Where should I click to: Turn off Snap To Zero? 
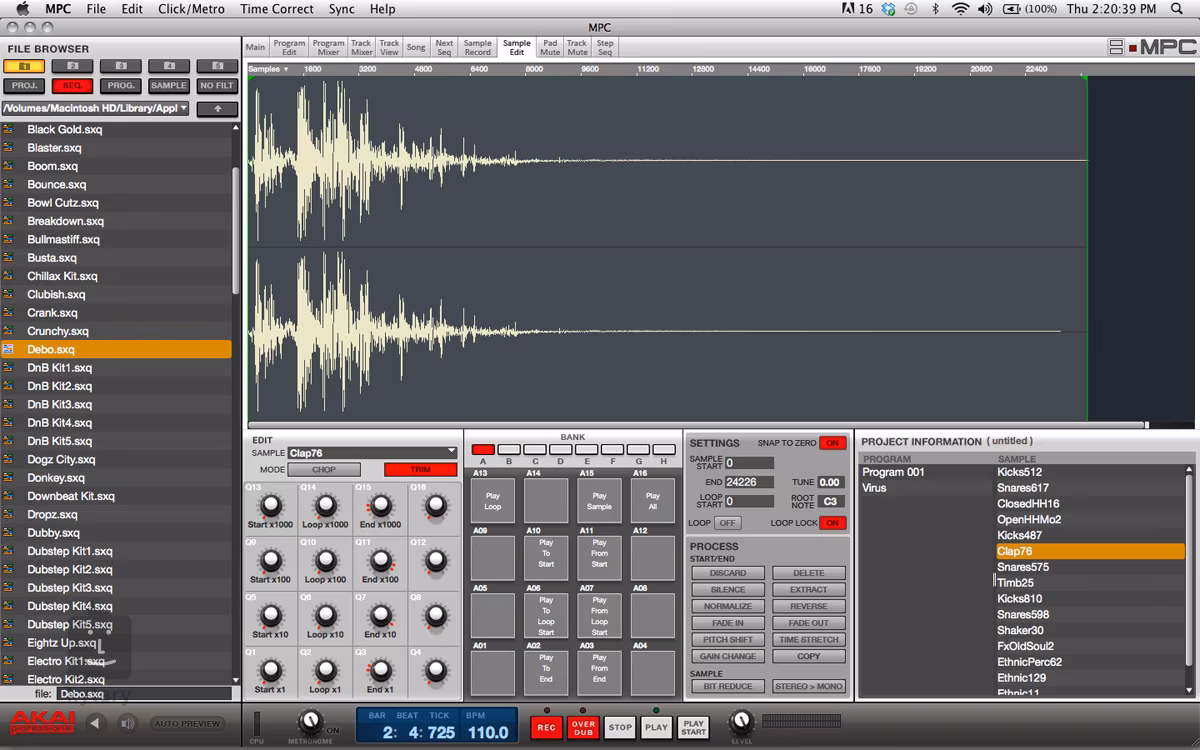pos(831,443)
